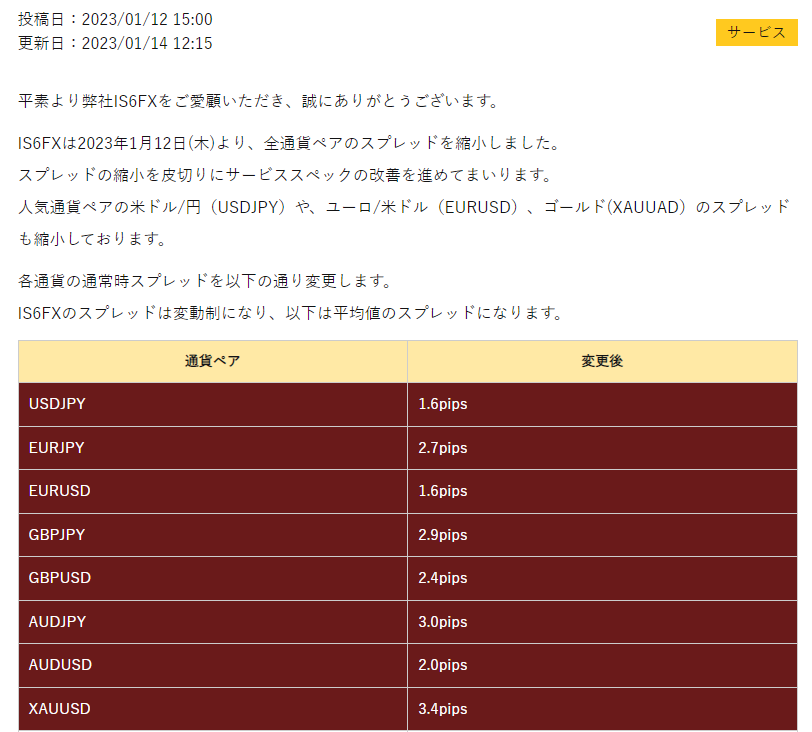Click the 変更後 column header
Screen dimensions: 812x732
pos(603,361)
